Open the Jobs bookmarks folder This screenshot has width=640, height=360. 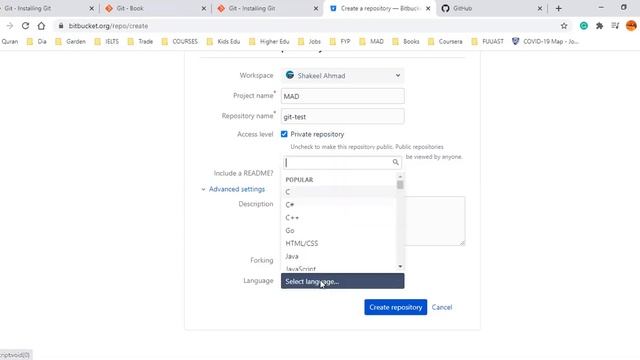[x=309, y=41]
